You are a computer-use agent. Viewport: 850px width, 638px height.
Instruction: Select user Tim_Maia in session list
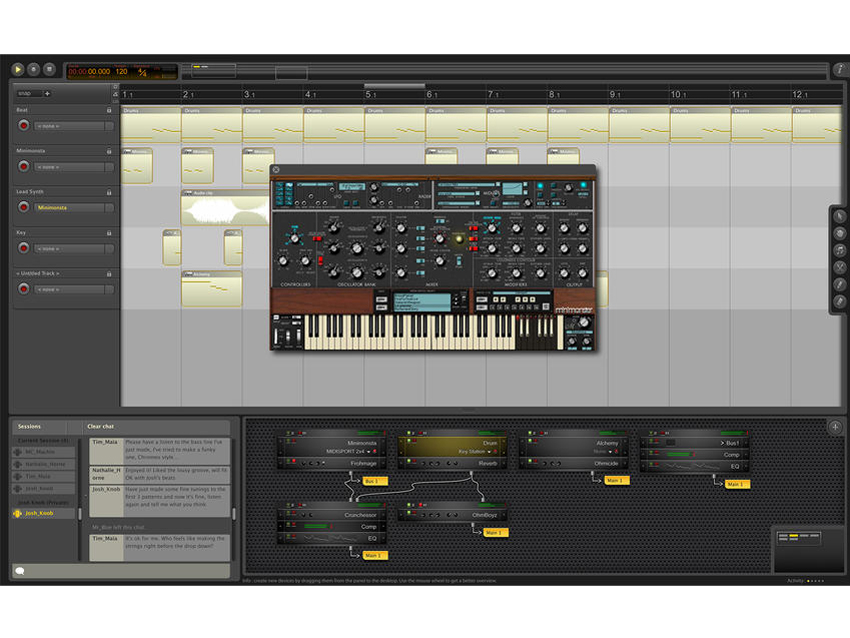pyautogui.click(x=44, y=476)
